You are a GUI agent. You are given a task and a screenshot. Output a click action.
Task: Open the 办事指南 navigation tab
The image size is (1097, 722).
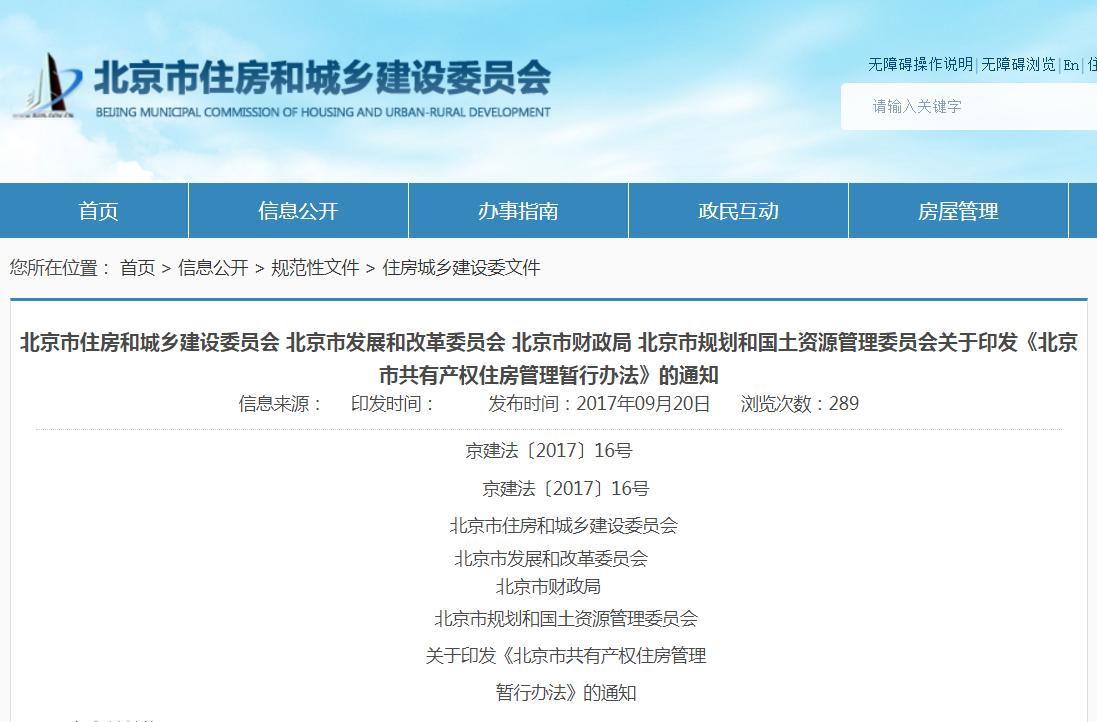[x=517, y=211]
